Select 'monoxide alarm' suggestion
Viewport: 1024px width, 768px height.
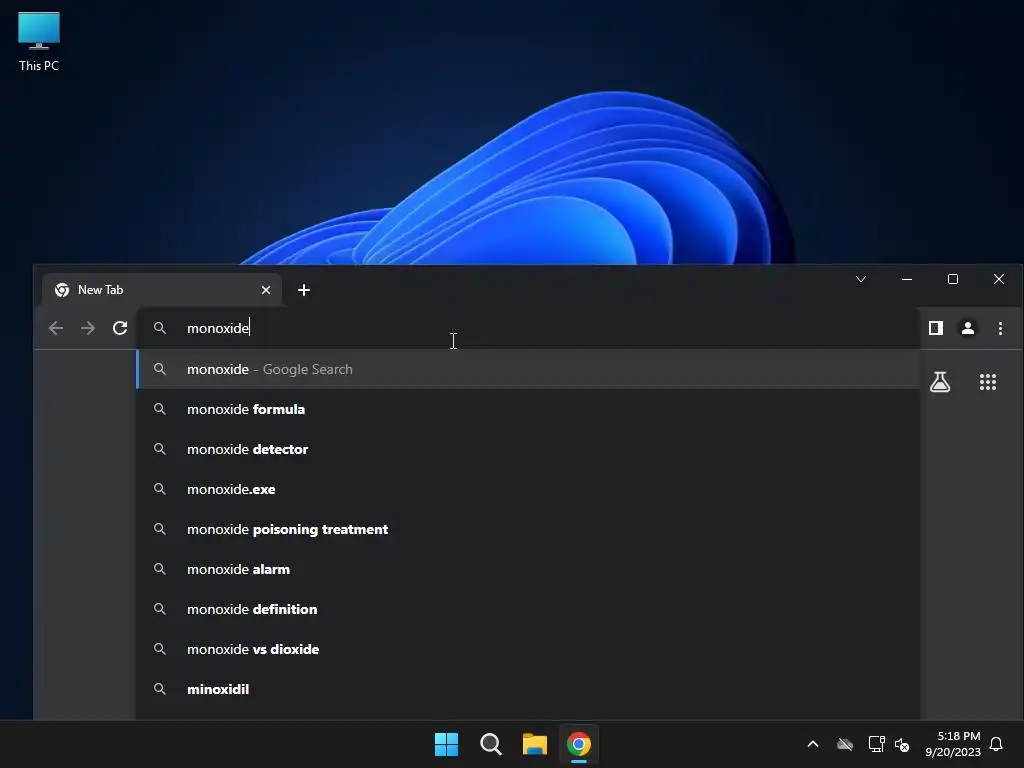point(528,569)
